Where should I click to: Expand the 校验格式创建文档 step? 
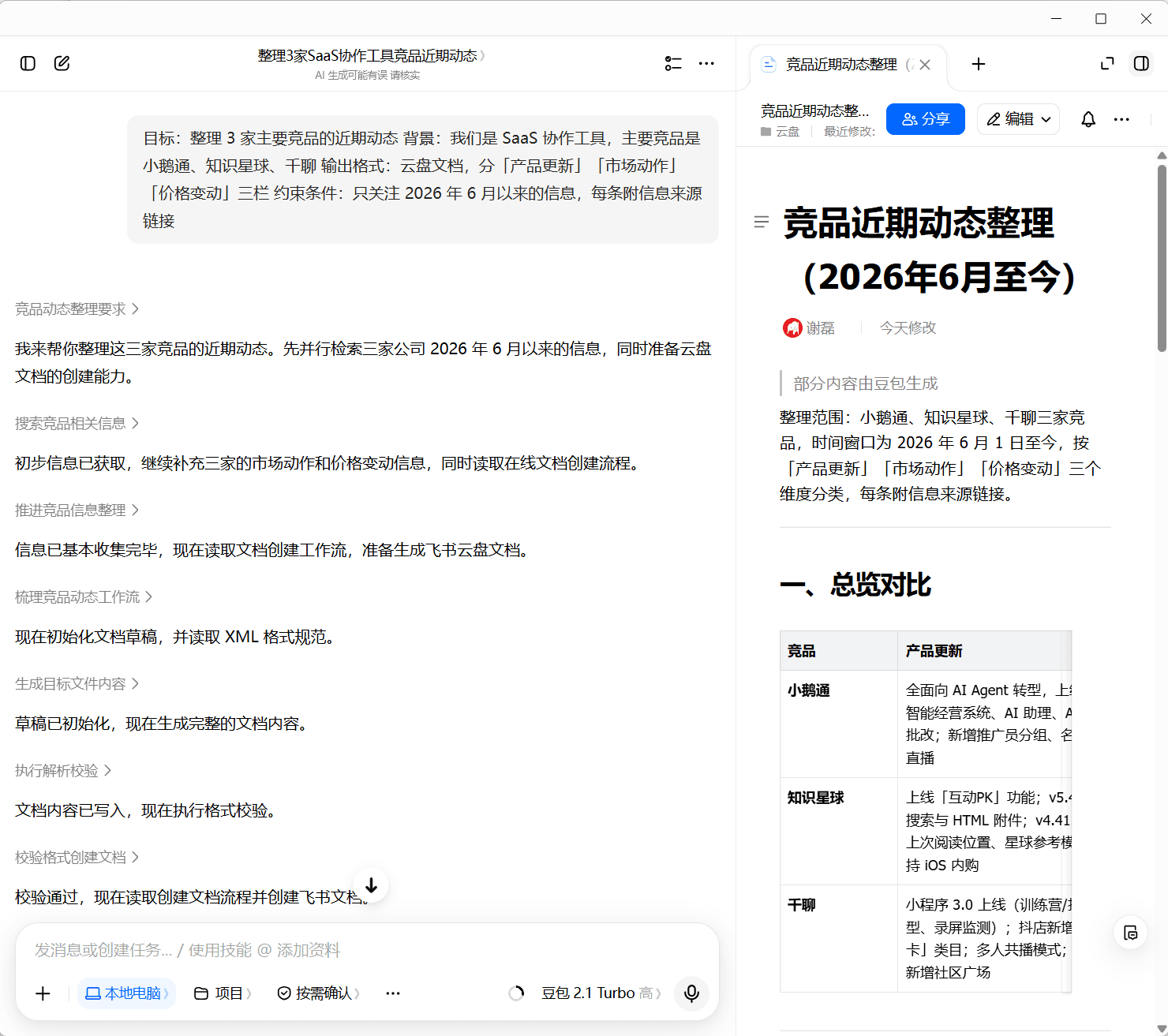pyautogui.click(x=77, y=858)
